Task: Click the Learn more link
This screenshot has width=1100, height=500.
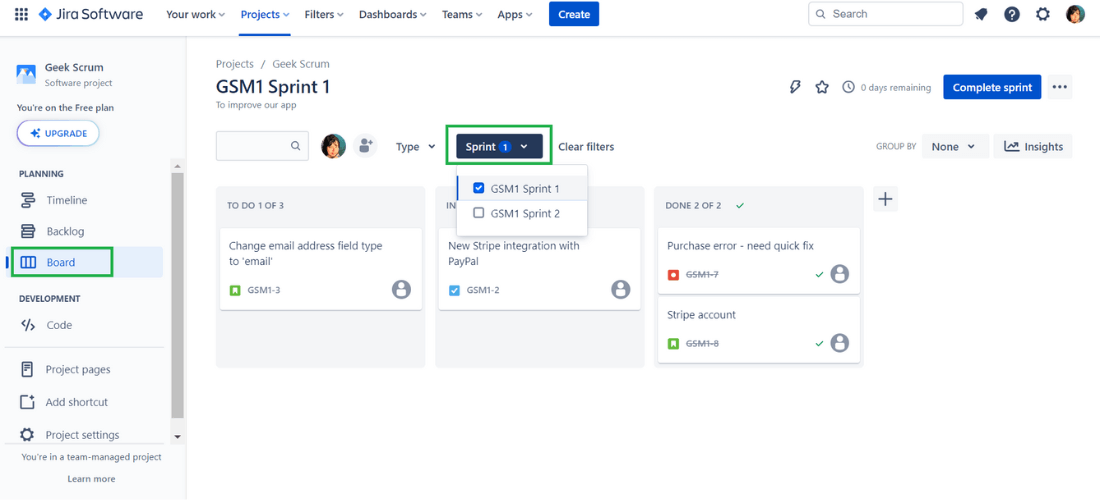Action: coord(91,479)
